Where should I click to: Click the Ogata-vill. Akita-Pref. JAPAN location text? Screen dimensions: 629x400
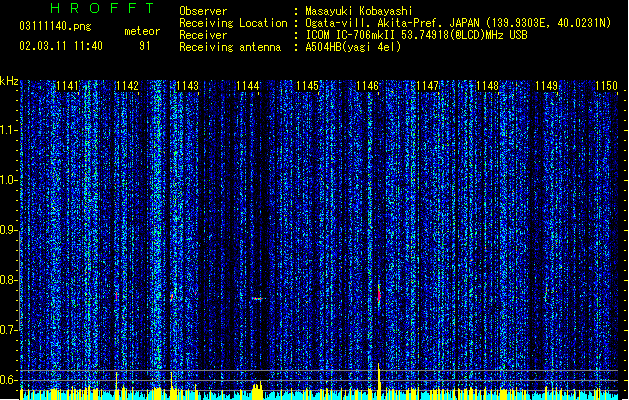tap(458, 23)
